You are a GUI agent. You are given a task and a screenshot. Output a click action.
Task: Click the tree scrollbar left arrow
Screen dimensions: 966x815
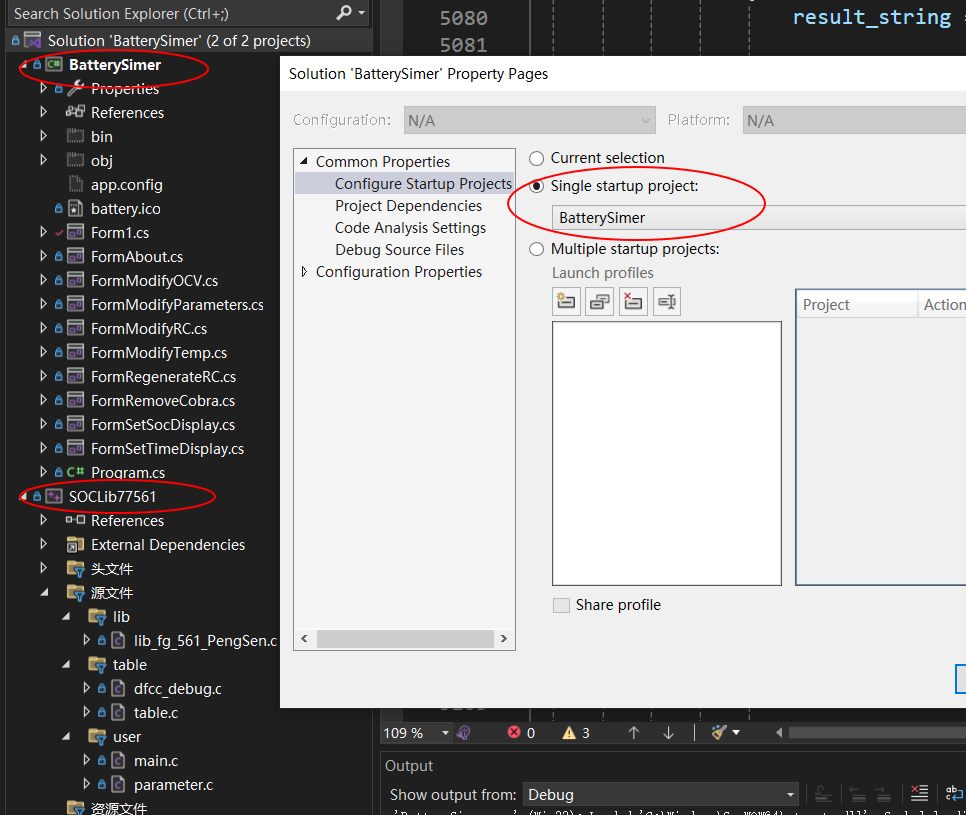(304, 638)
